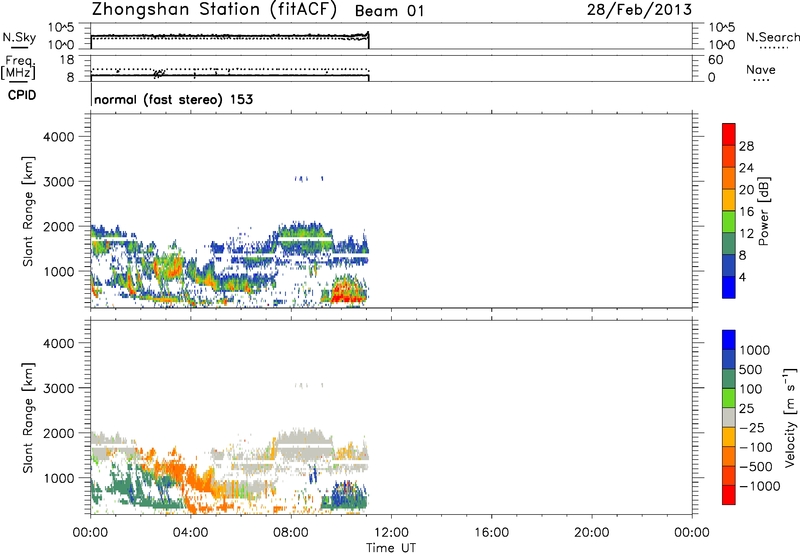The height and width of the screenshot is (554, 800).
Task: Click the "18" frequency axis tick label
Action: [x=67, y=60]
